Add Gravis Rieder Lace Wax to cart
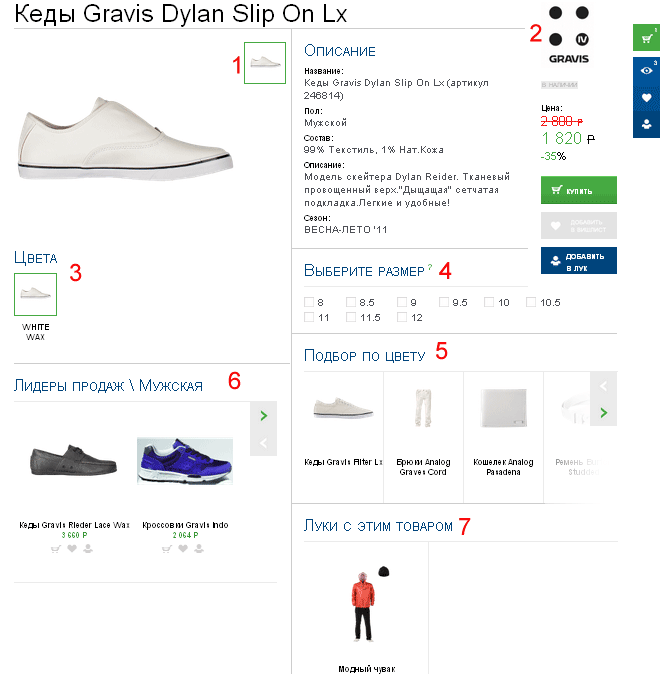The image size is (670, 674). [x=55, y=548]
